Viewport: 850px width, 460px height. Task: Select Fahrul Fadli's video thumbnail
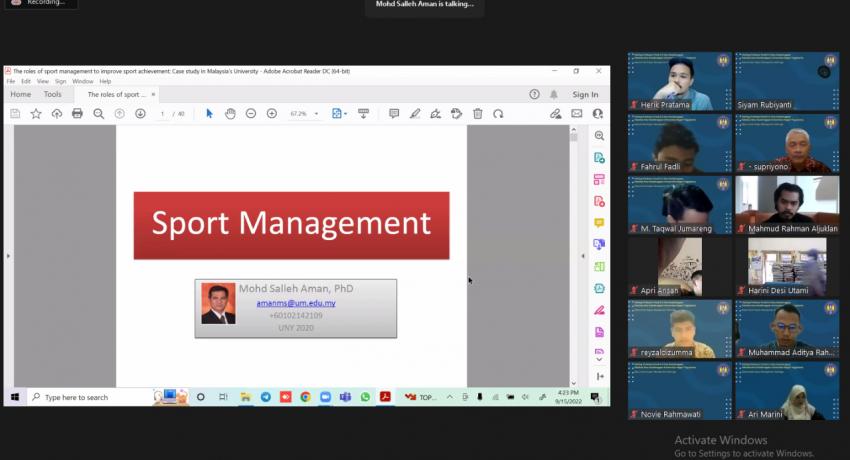tap(680, 144)
